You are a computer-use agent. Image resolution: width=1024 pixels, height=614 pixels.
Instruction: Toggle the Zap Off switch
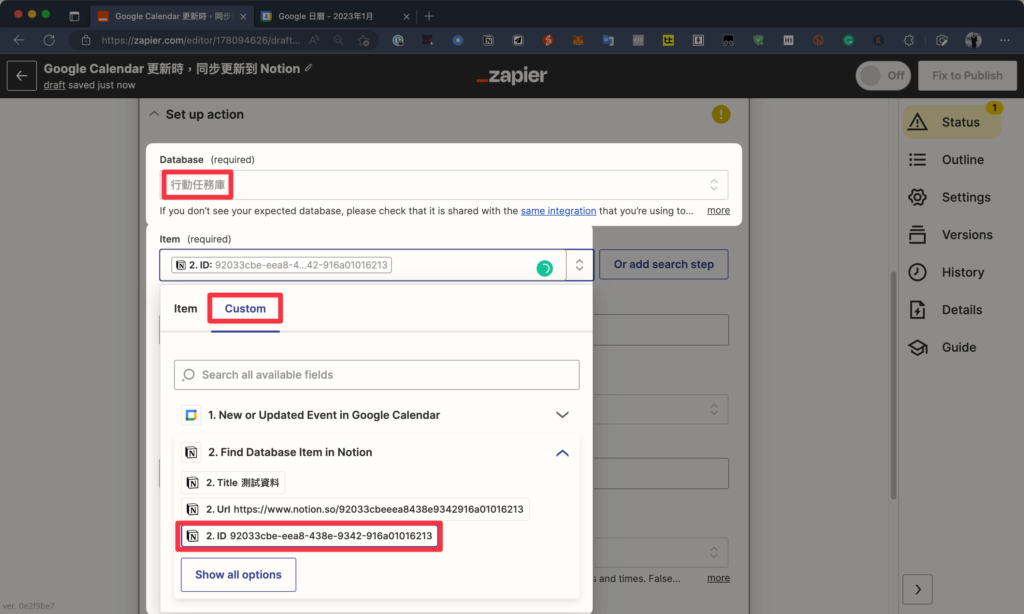click(x=883, y=76)
